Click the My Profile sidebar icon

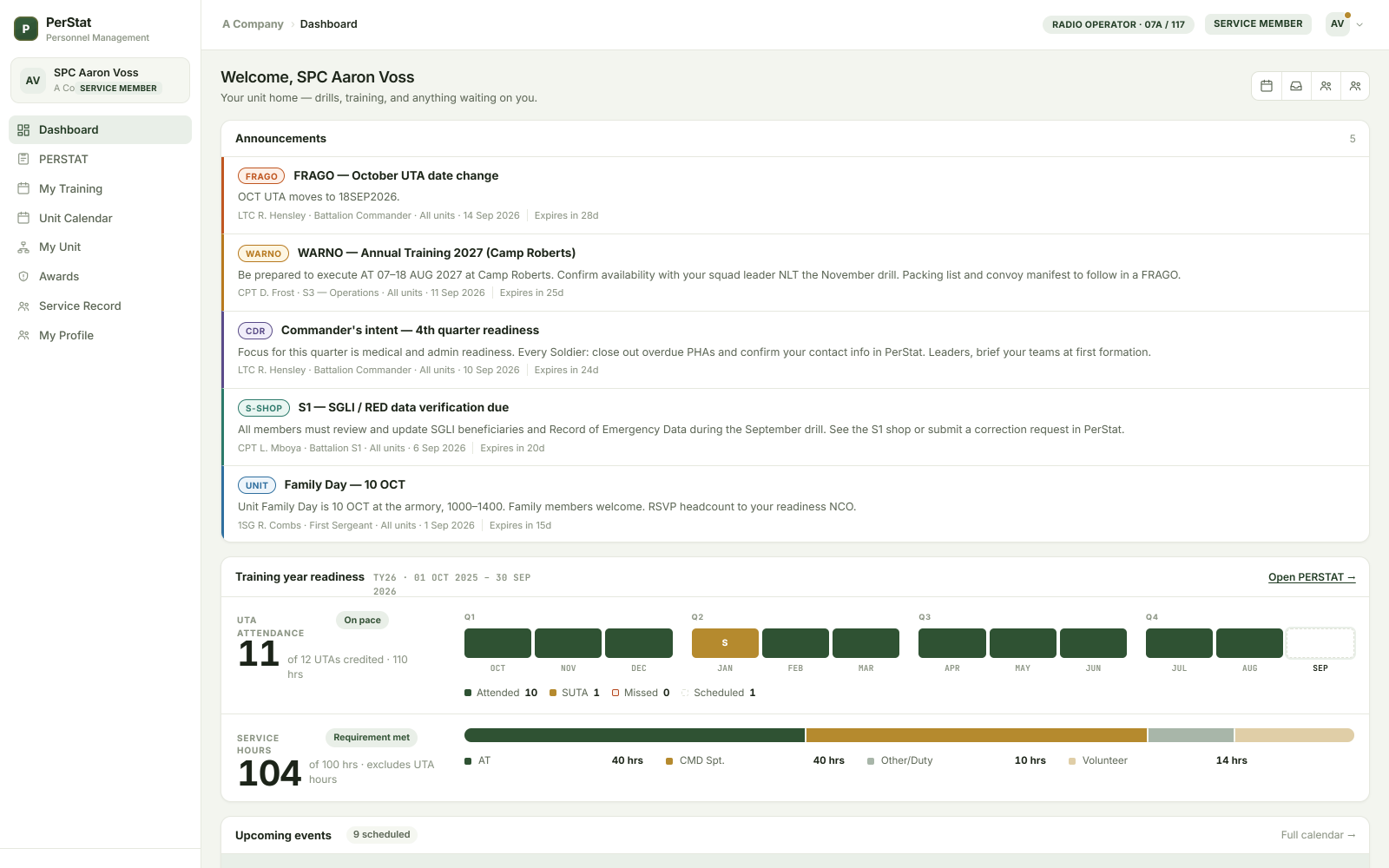tap(23, 336)
